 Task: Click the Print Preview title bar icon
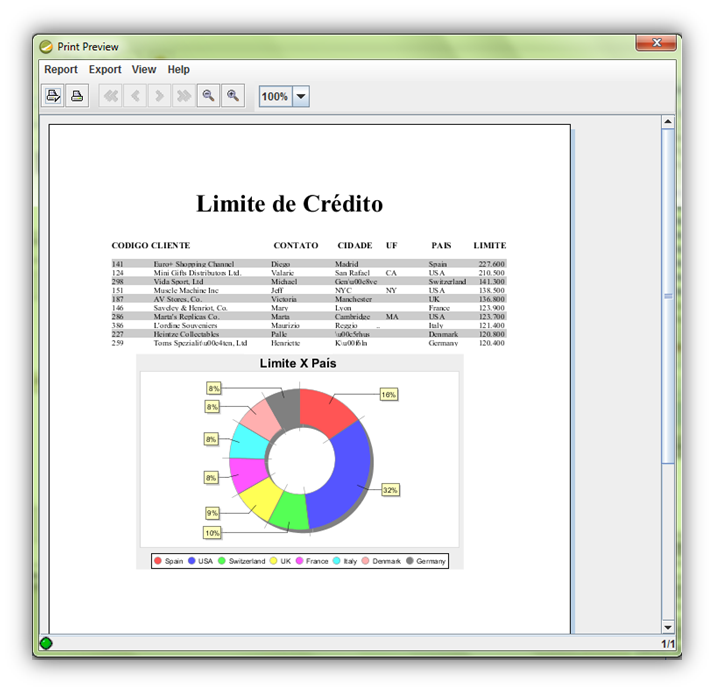pos(46,46)
